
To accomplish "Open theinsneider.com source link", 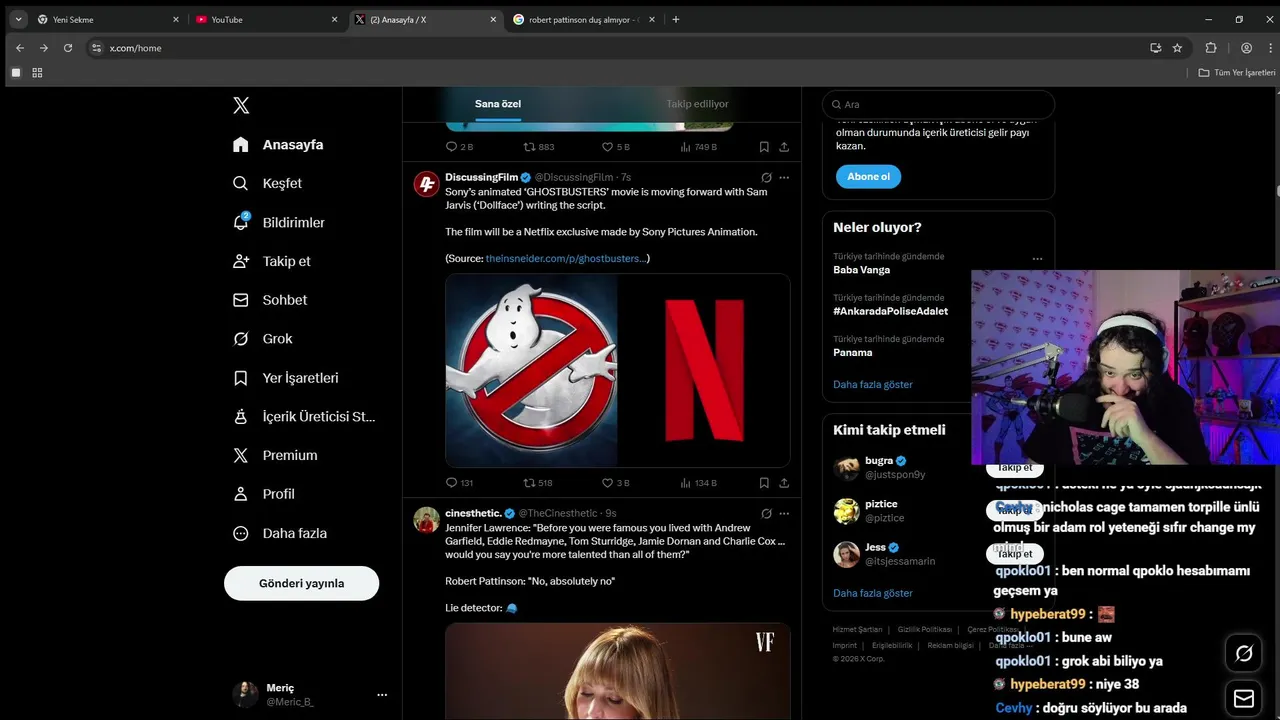I will (x=565, y=258).
